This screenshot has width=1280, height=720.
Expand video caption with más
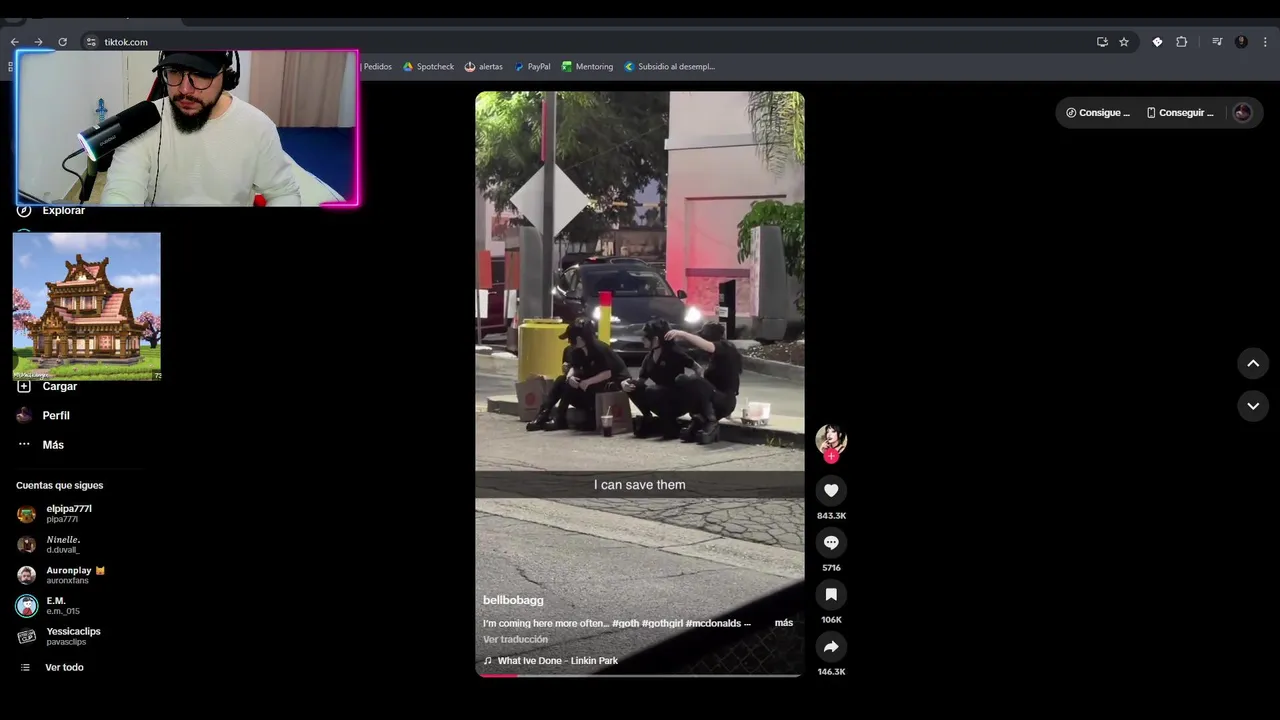(784, 623)
